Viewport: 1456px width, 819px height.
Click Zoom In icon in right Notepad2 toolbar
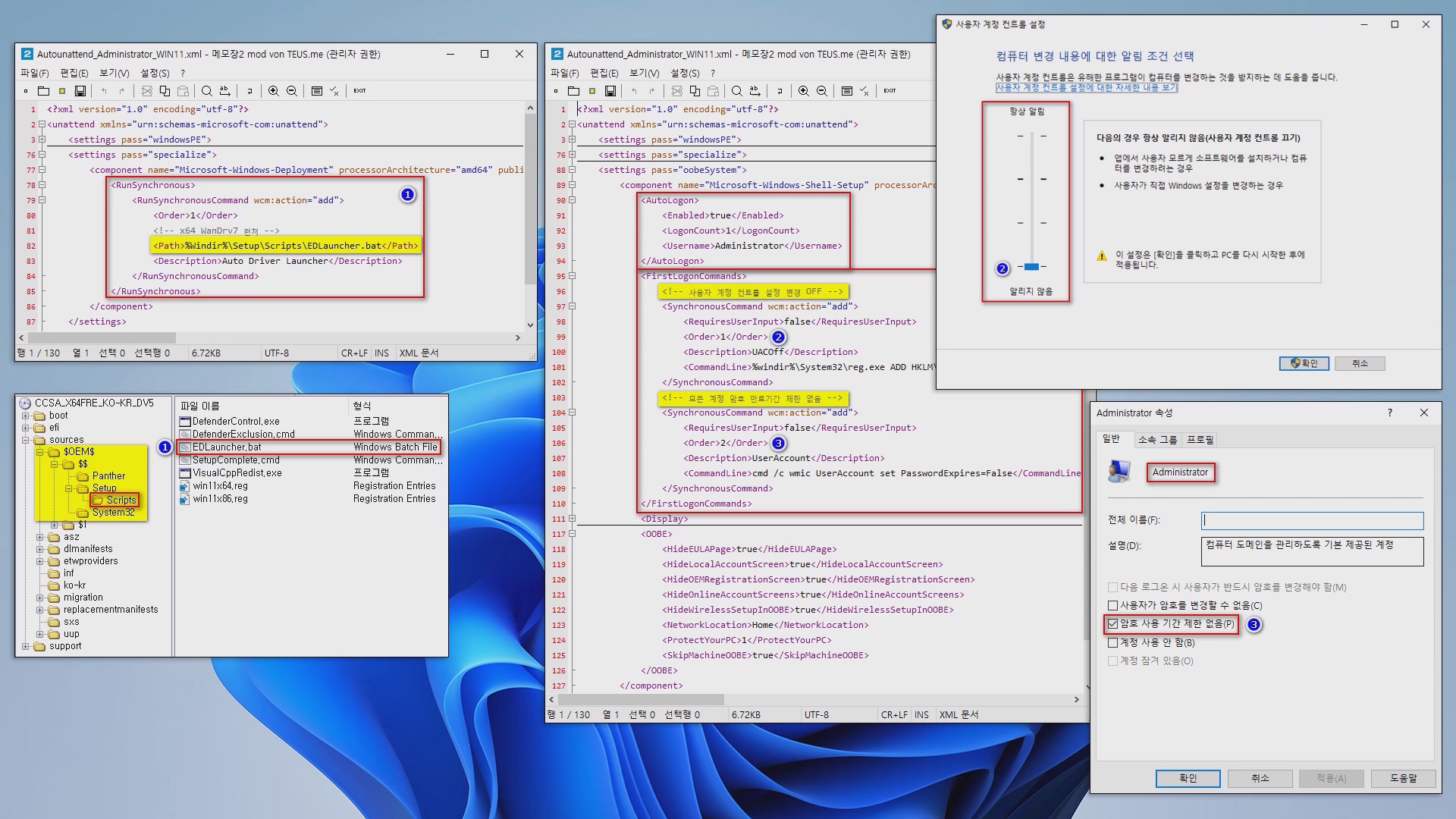click(x=804, y=91)
